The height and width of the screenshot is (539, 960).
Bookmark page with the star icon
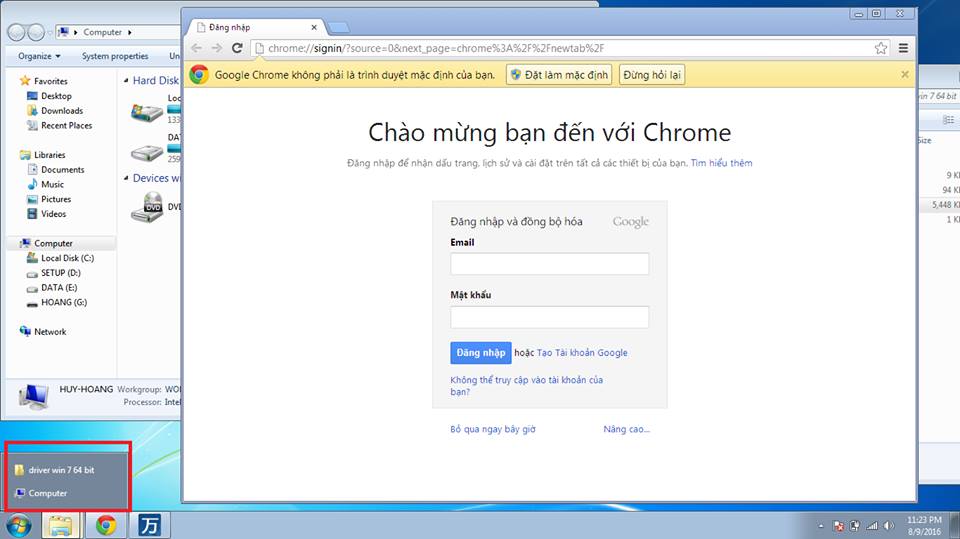click(880, 48)
